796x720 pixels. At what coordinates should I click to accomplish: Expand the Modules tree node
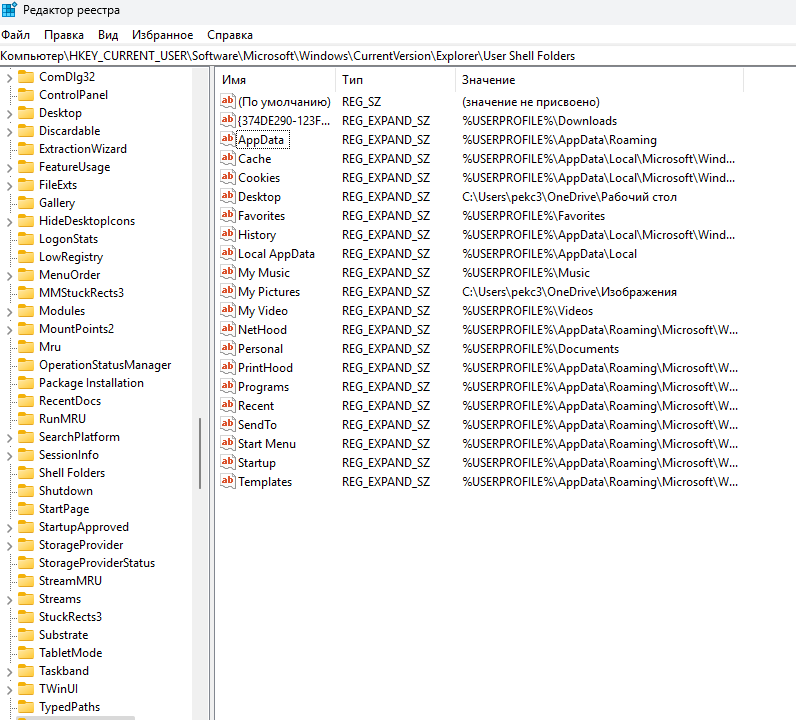click(x=9, y=312)
